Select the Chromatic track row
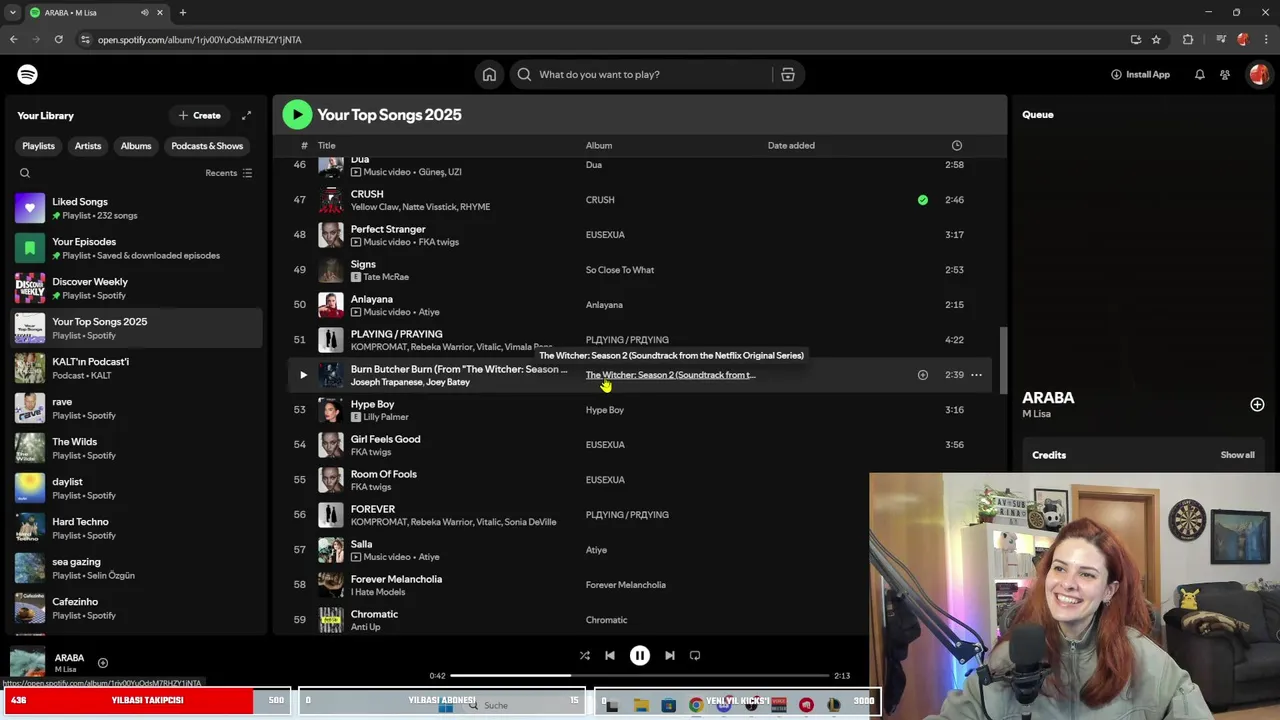Image resolution: width=1280 pixels, height=720 pixels. click(640, 620)
